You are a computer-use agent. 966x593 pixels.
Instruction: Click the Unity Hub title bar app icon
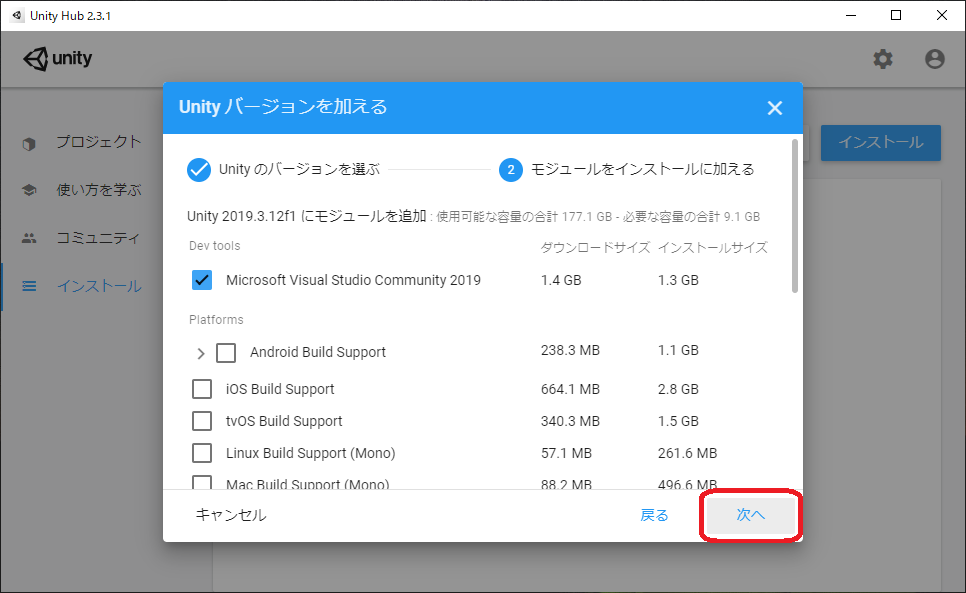(17, 15)
